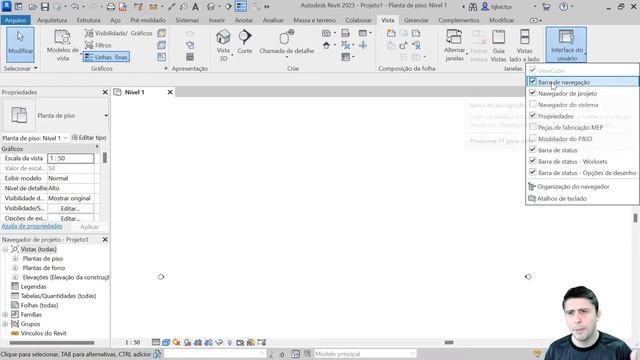Viewport: 640px width, 360px height.
Task: Toggle Propriedades checkbox in menu
Action: coord(532,116)
